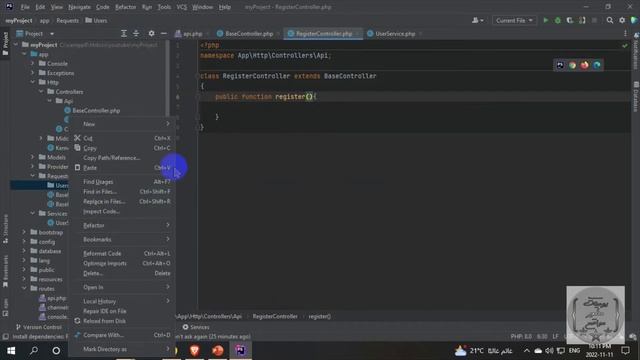640x360 pixels.
Task: Click the ENG language indicator in taskbar
Action: tap(574, 350)
